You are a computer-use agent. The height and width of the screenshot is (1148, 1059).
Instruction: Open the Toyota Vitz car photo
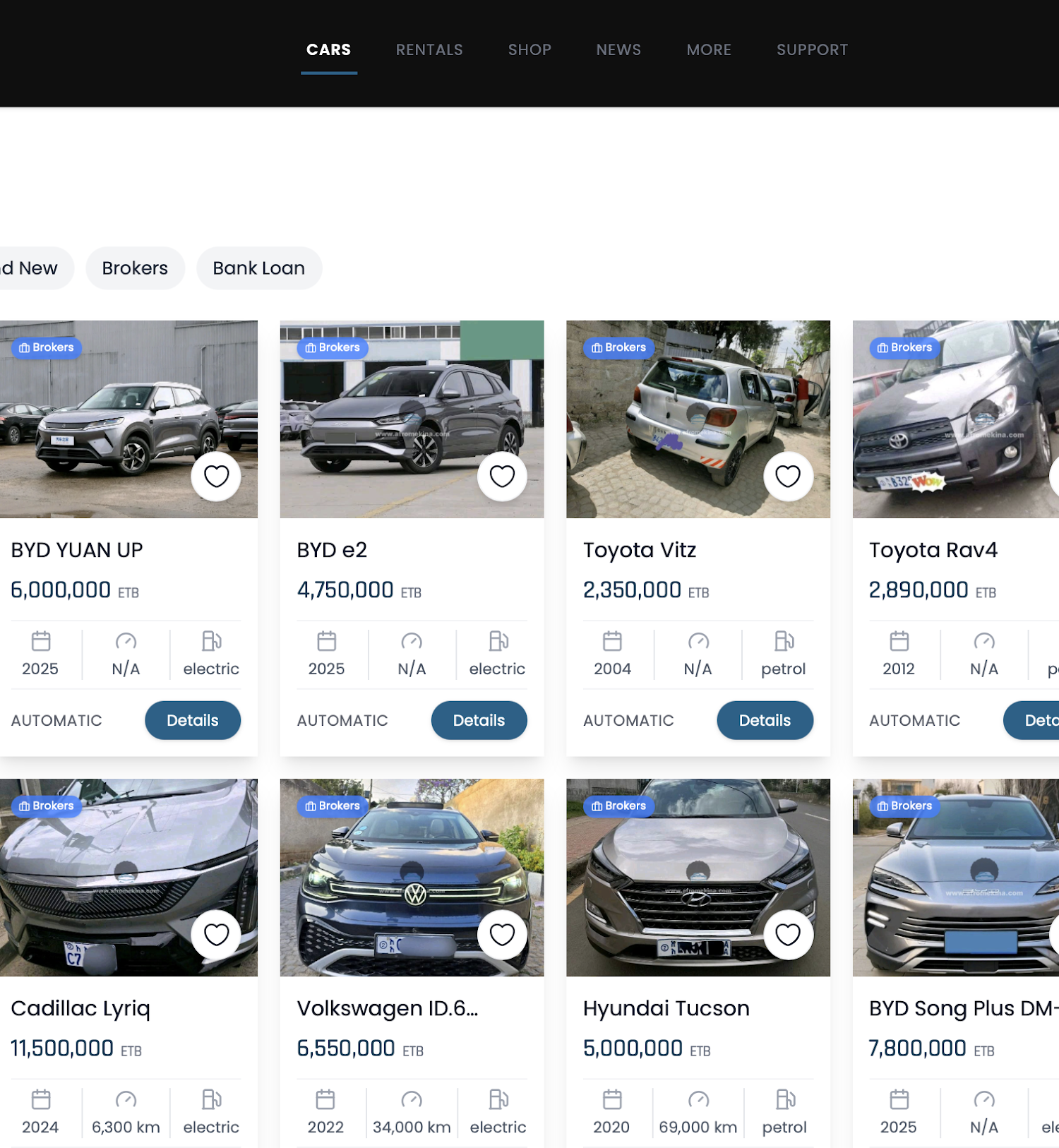tap(698, 419)
